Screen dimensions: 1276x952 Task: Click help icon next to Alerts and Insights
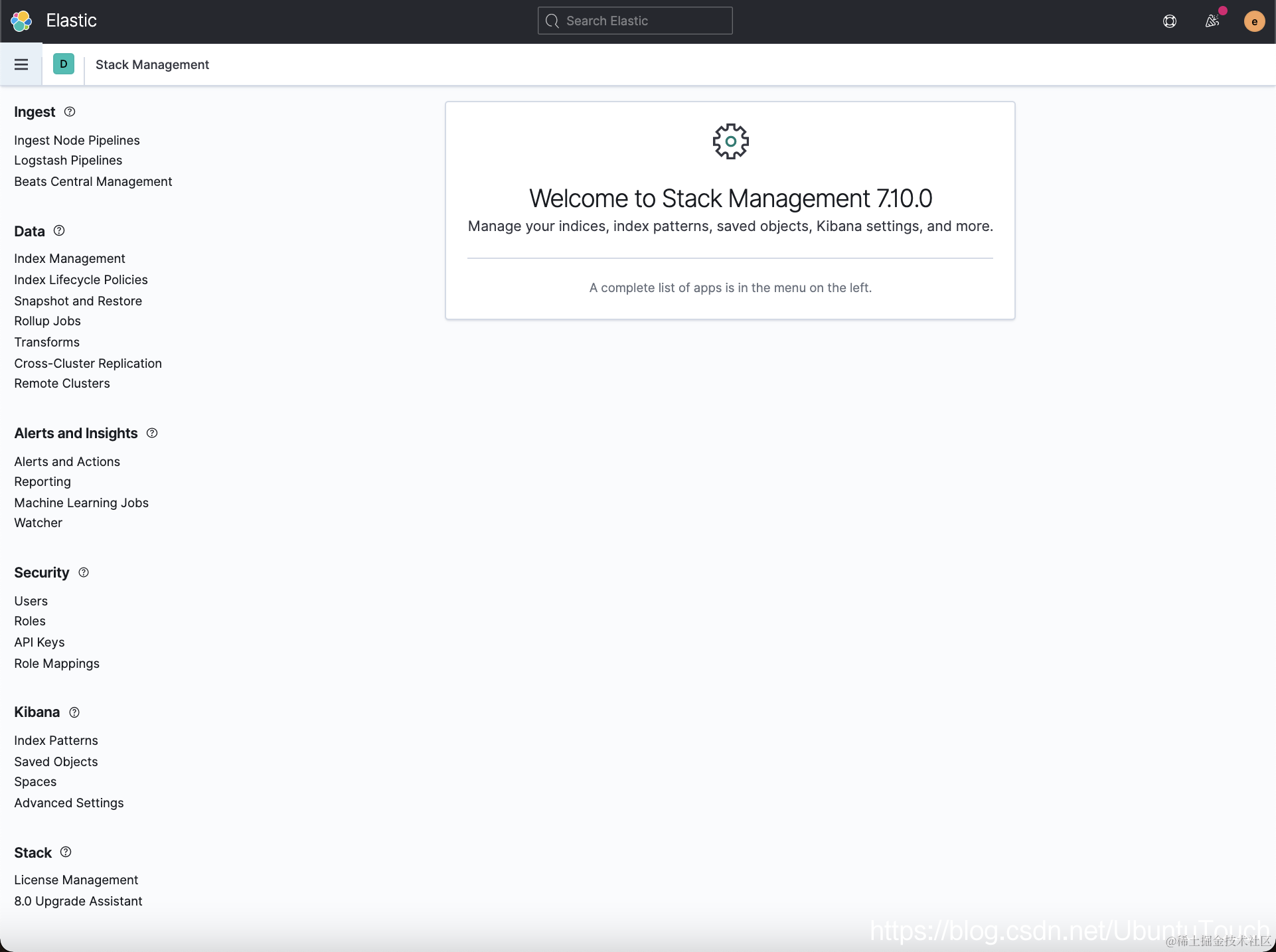point(152,433)
